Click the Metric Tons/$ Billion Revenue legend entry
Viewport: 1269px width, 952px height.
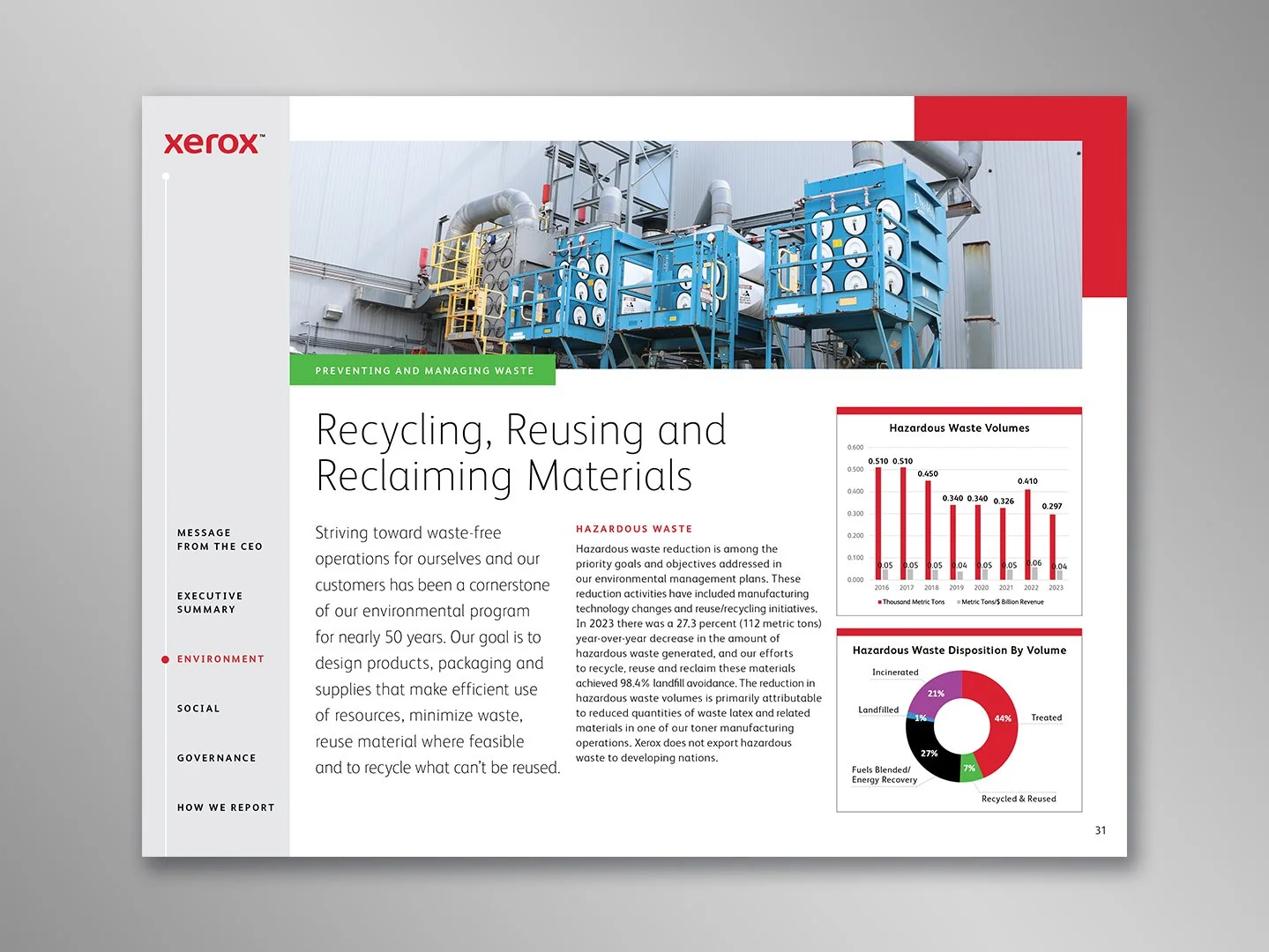tap(1000, 602)
